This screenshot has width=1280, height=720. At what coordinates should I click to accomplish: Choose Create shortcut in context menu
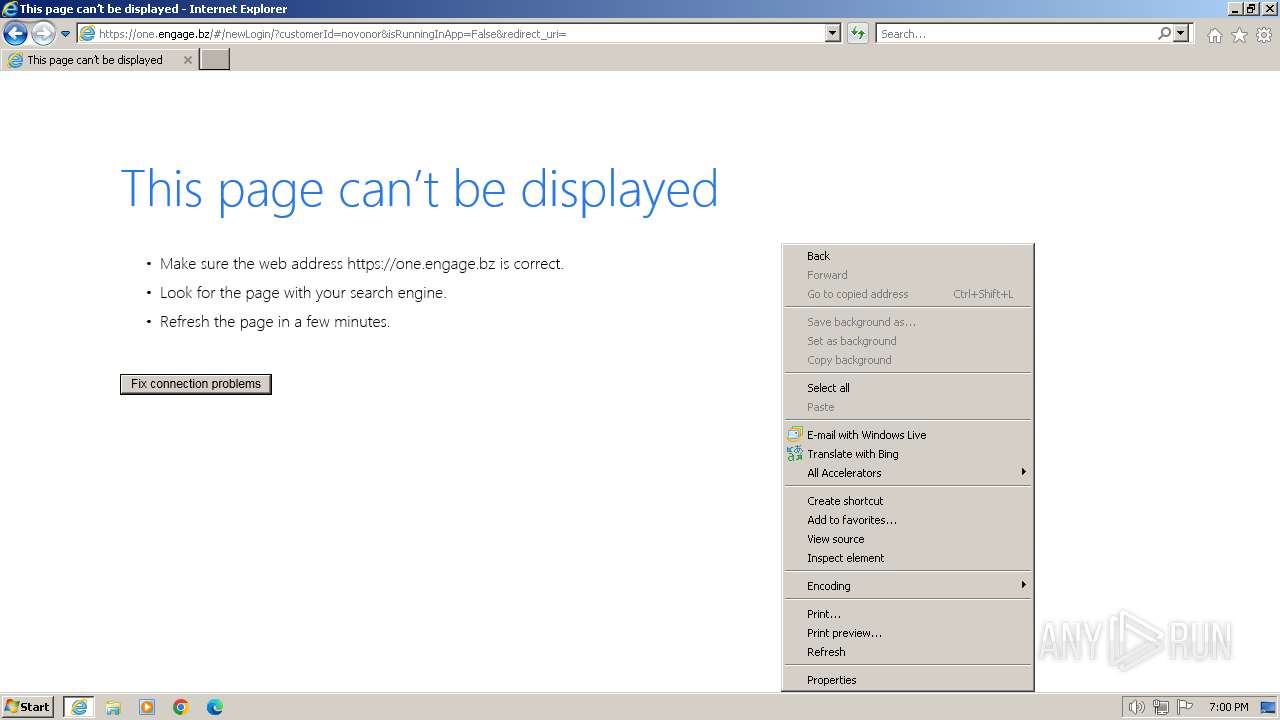[908, 501]
